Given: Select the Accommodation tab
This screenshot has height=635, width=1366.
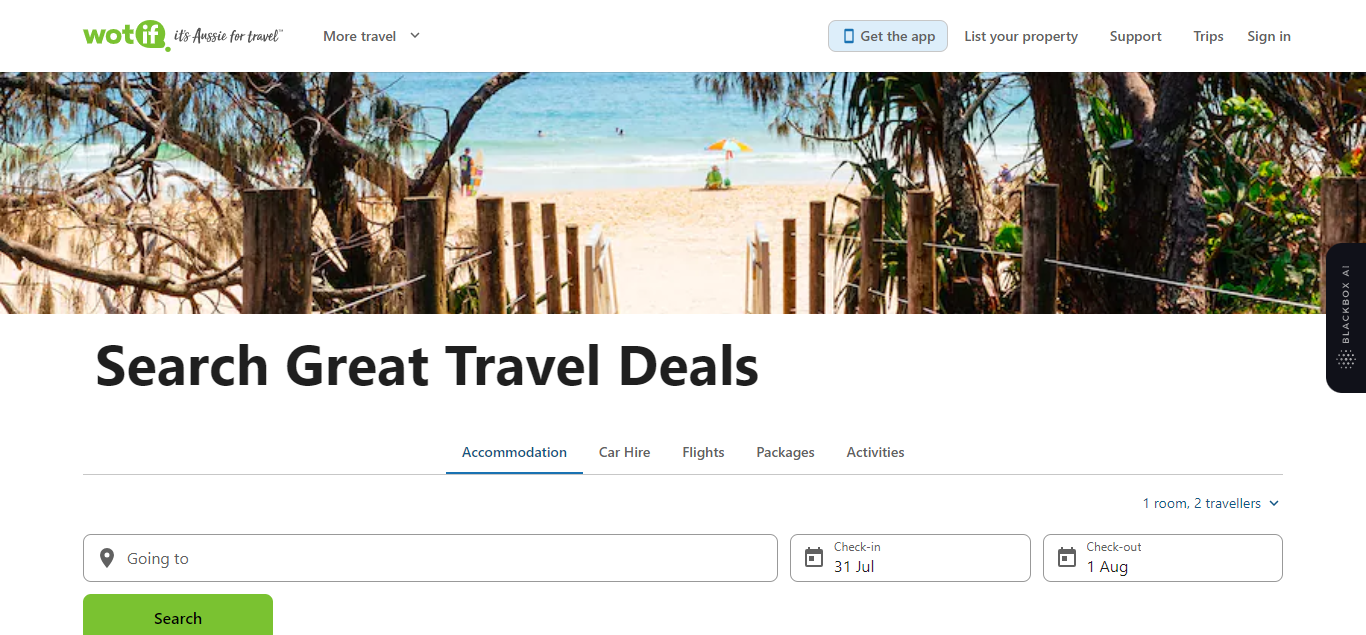Looking at the screenshot, I should (x=514, y=452).
